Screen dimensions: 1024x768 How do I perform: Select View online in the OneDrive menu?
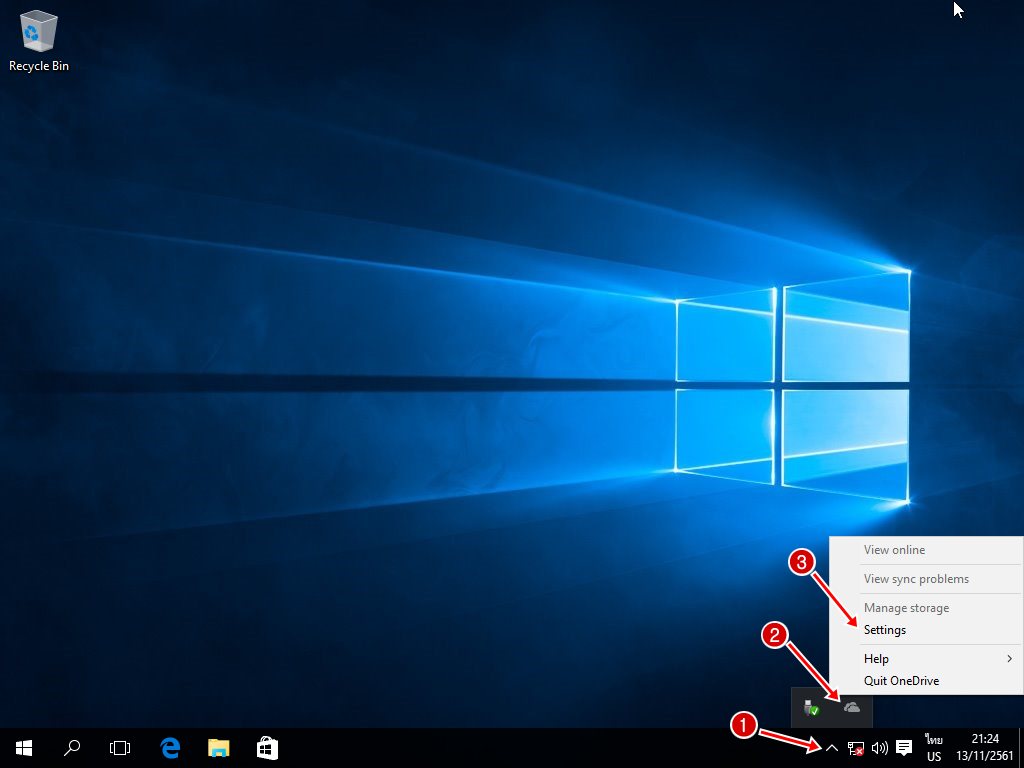(x=894, y=550)
